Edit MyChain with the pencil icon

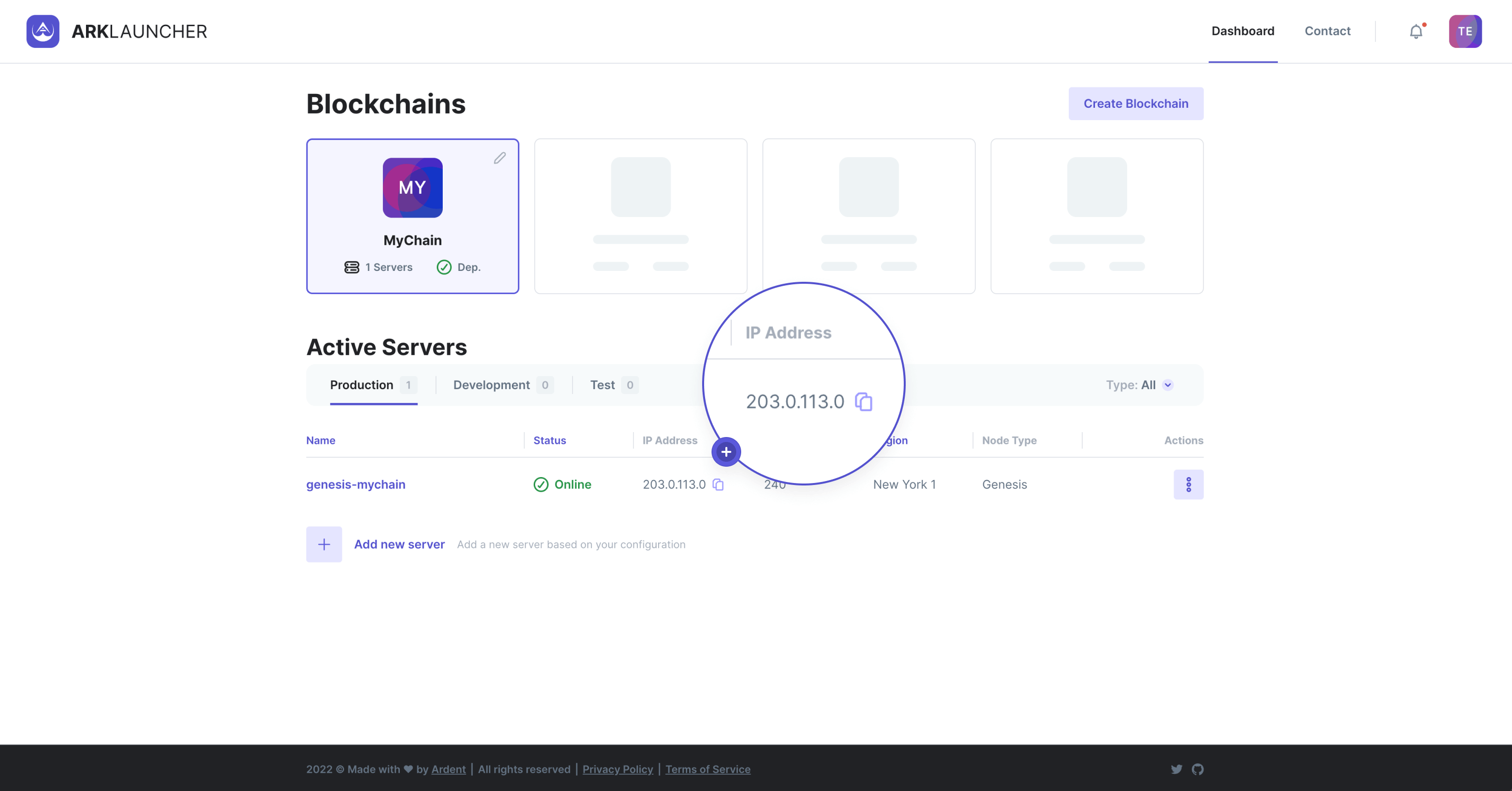[x=500, y=158]
